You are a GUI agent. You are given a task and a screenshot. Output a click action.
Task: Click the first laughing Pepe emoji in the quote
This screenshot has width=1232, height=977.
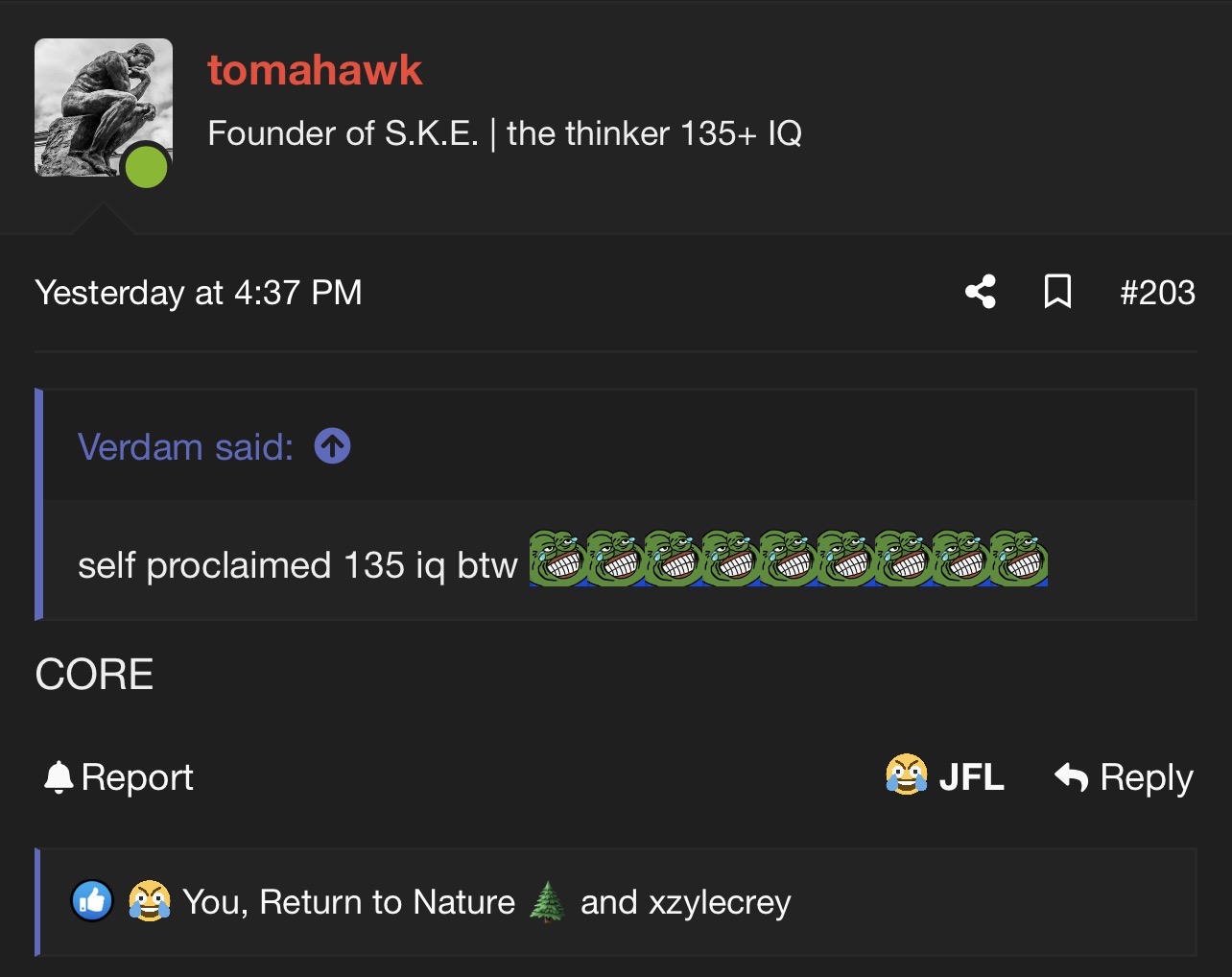coord(557,558)
